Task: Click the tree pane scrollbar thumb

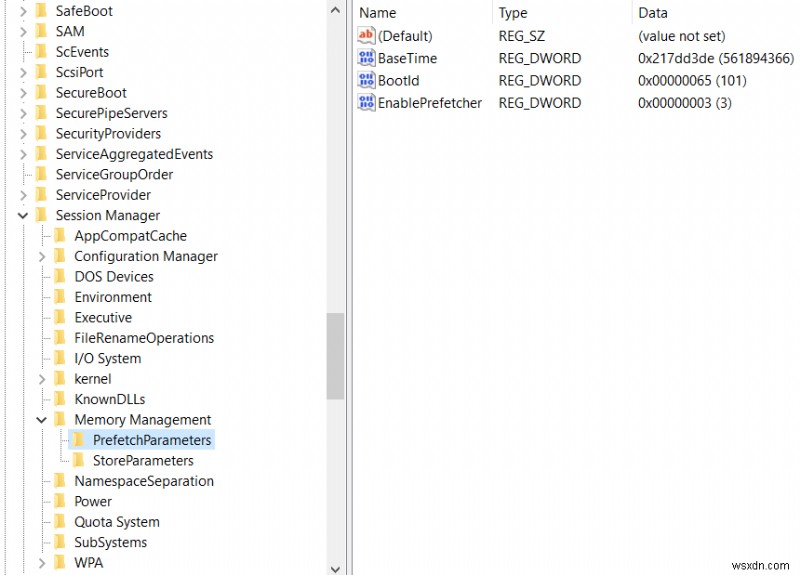Action: pos(335,356)
